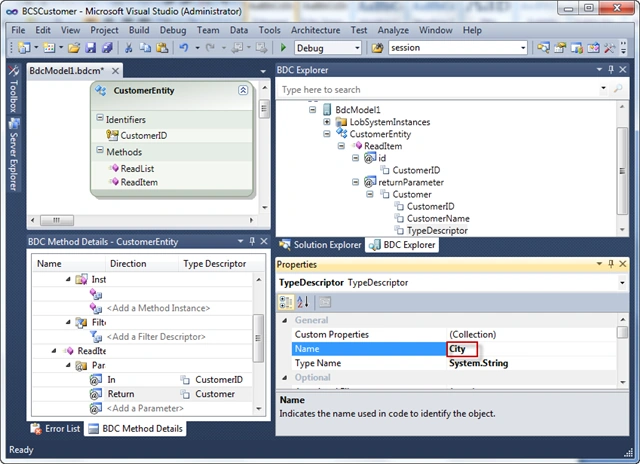
Task: Open the File menu
Action: tap(18, 30)
